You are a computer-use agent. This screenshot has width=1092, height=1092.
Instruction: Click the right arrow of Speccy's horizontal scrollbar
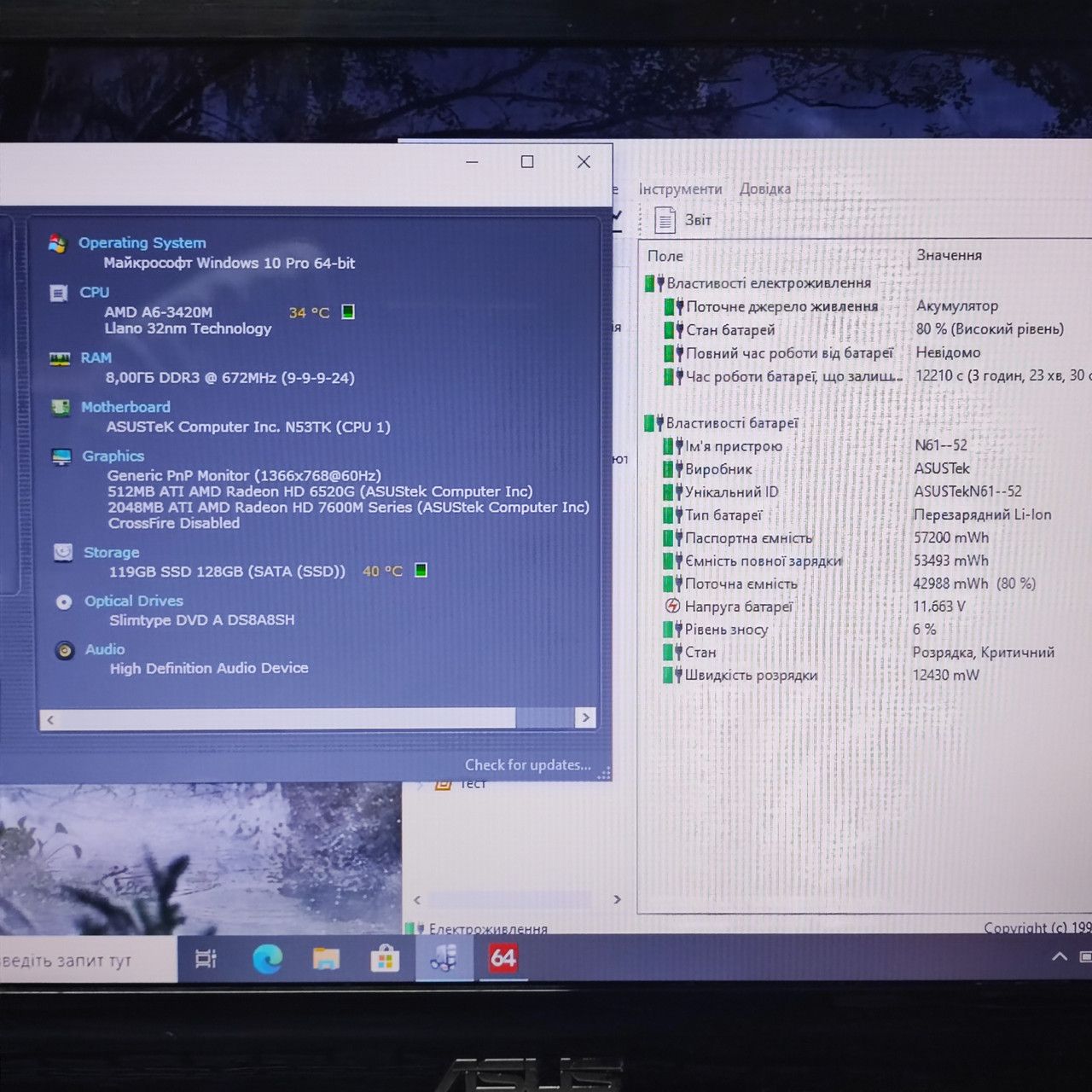(585, 717)
